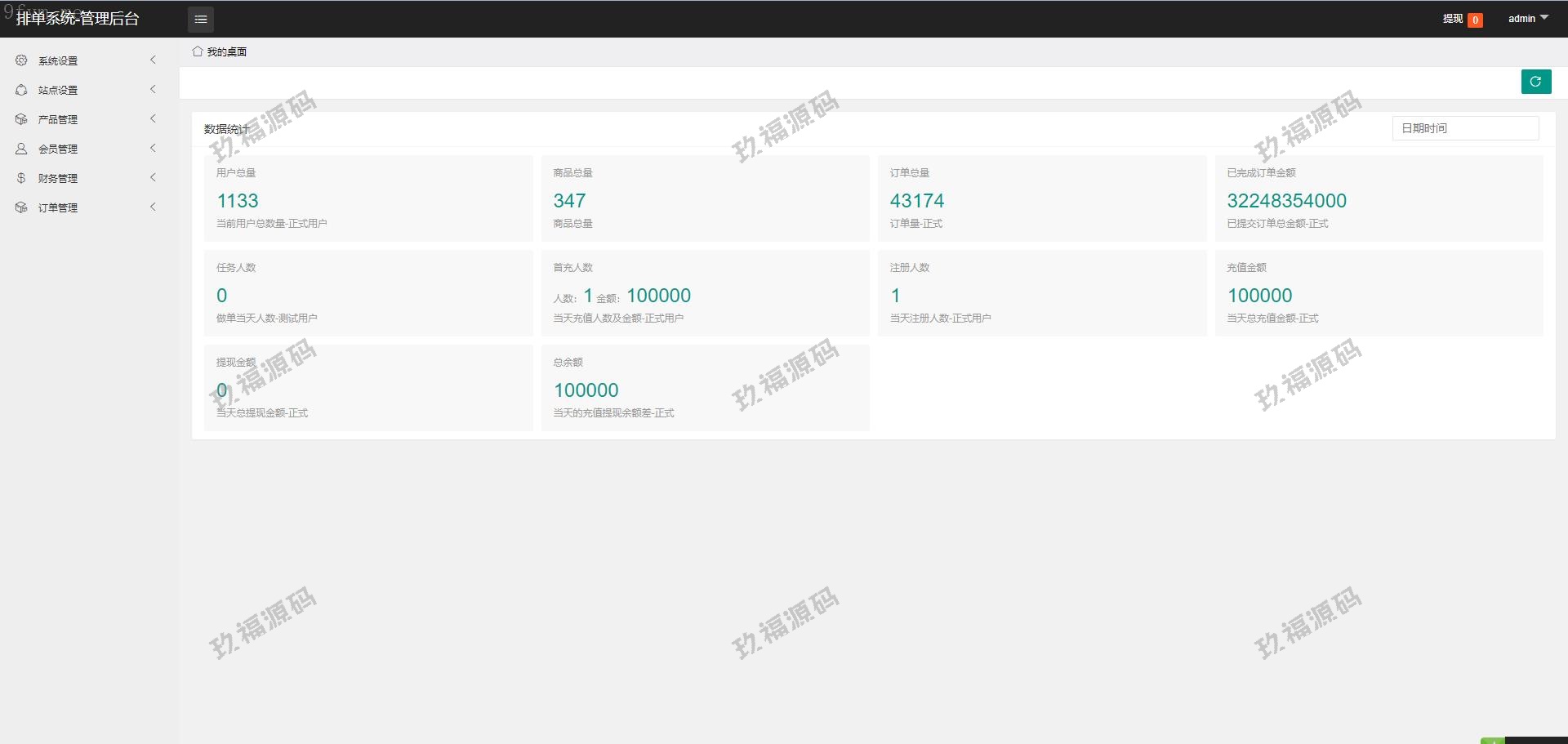Click the hamburger sidebar toggle icon
The image size is (1568, 744).
201,19
